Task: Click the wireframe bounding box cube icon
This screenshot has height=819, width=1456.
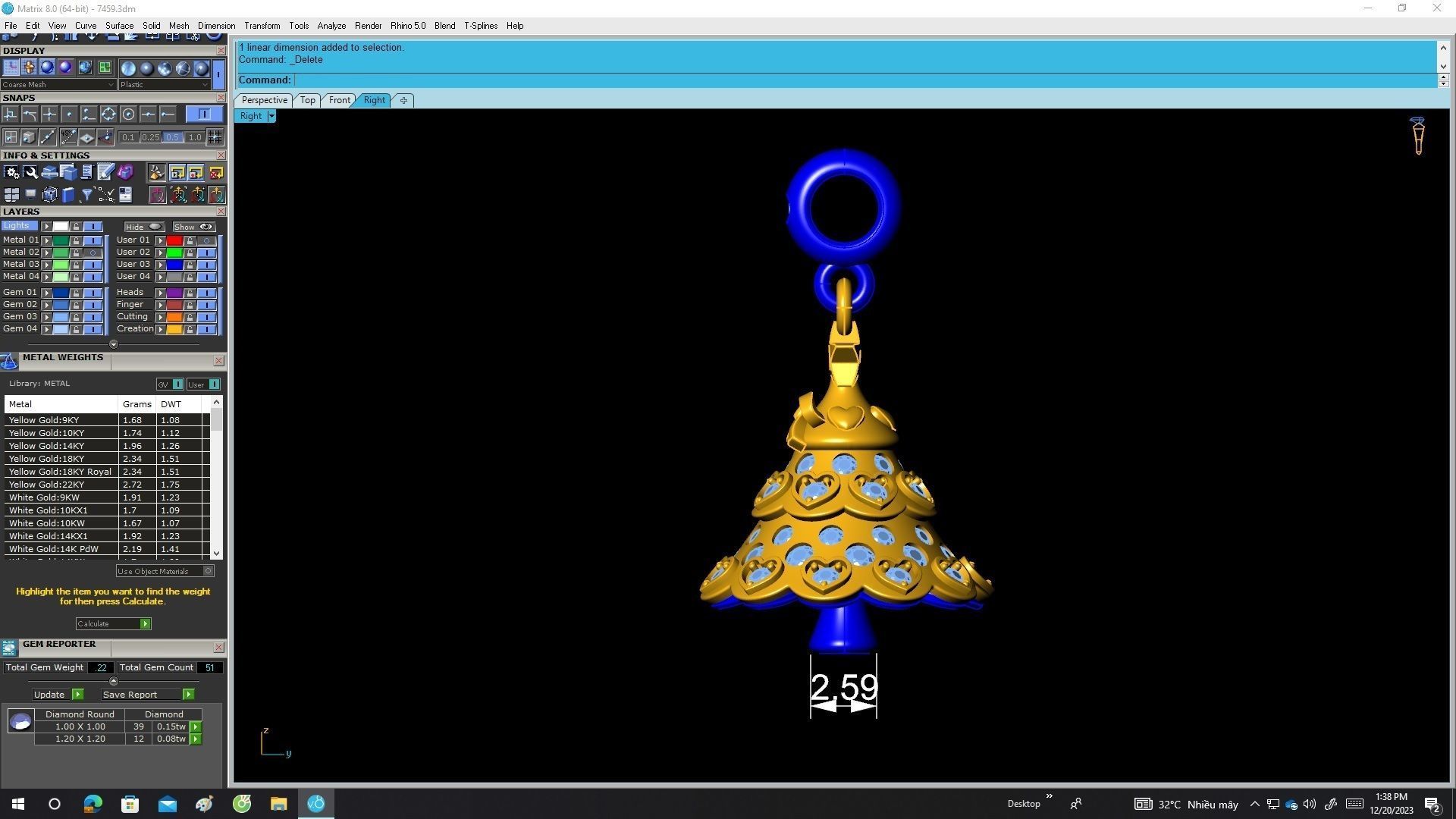Action: pyautogui.click(x=49, y=196)
